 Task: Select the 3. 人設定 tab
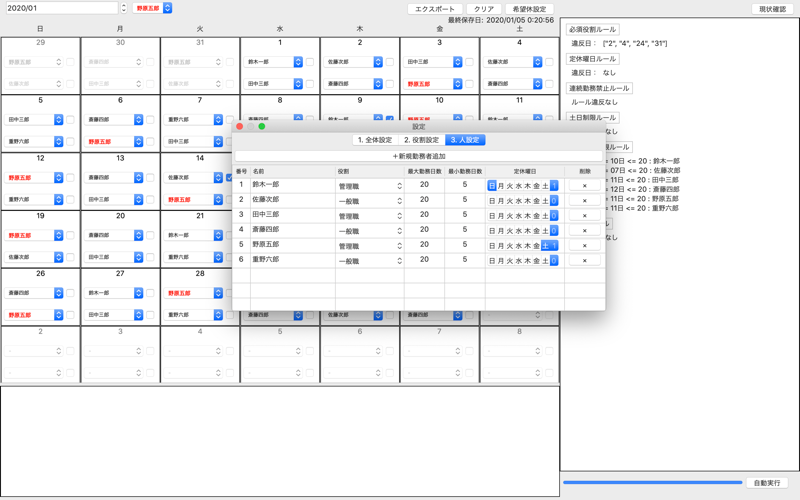coord(465,140)
